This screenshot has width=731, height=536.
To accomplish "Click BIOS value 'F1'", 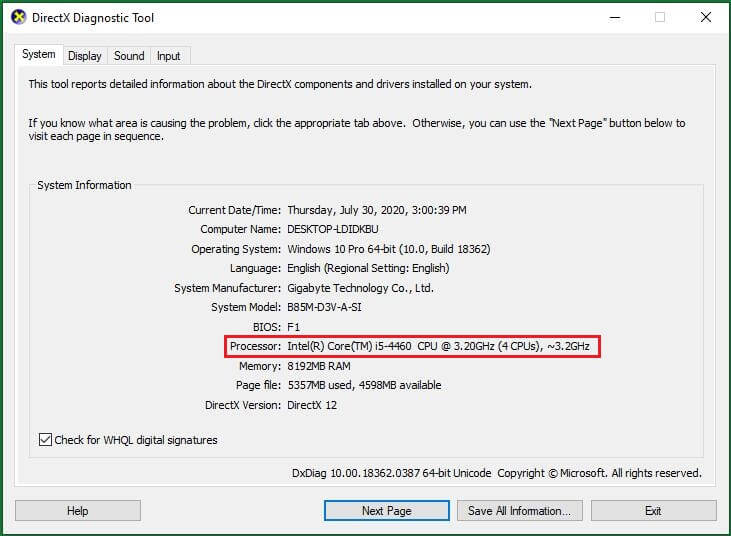I will click(294, 327).
